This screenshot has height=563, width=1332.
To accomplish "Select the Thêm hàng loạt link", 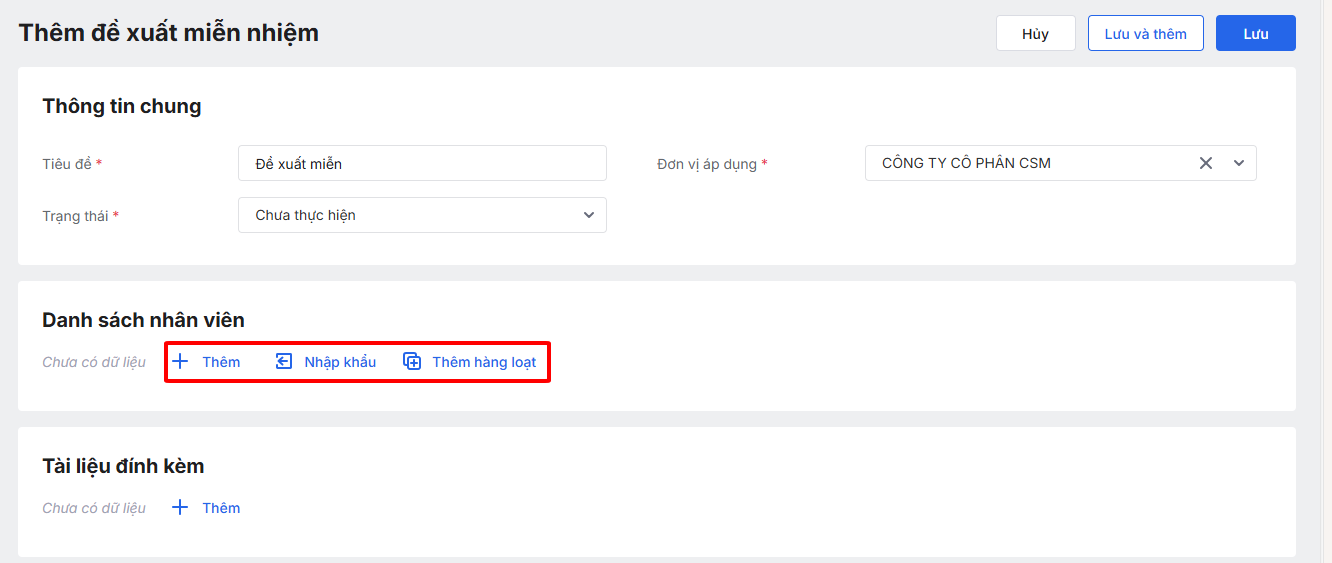I will click(x=484, y=362).
